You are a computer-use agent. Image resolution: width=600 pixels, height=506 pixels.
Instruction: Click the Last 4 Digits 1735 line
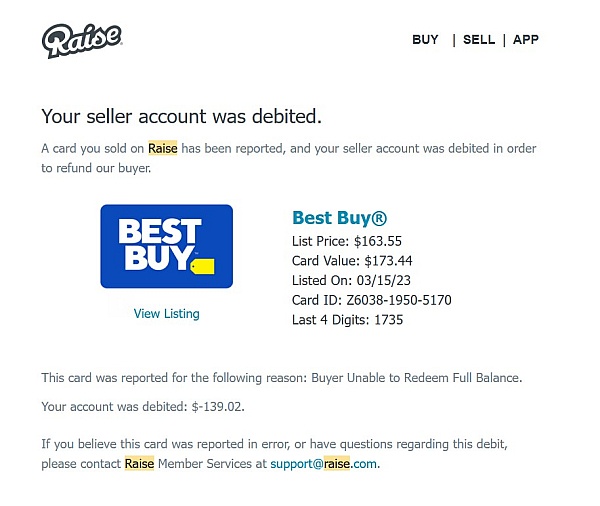click(347, 320)
